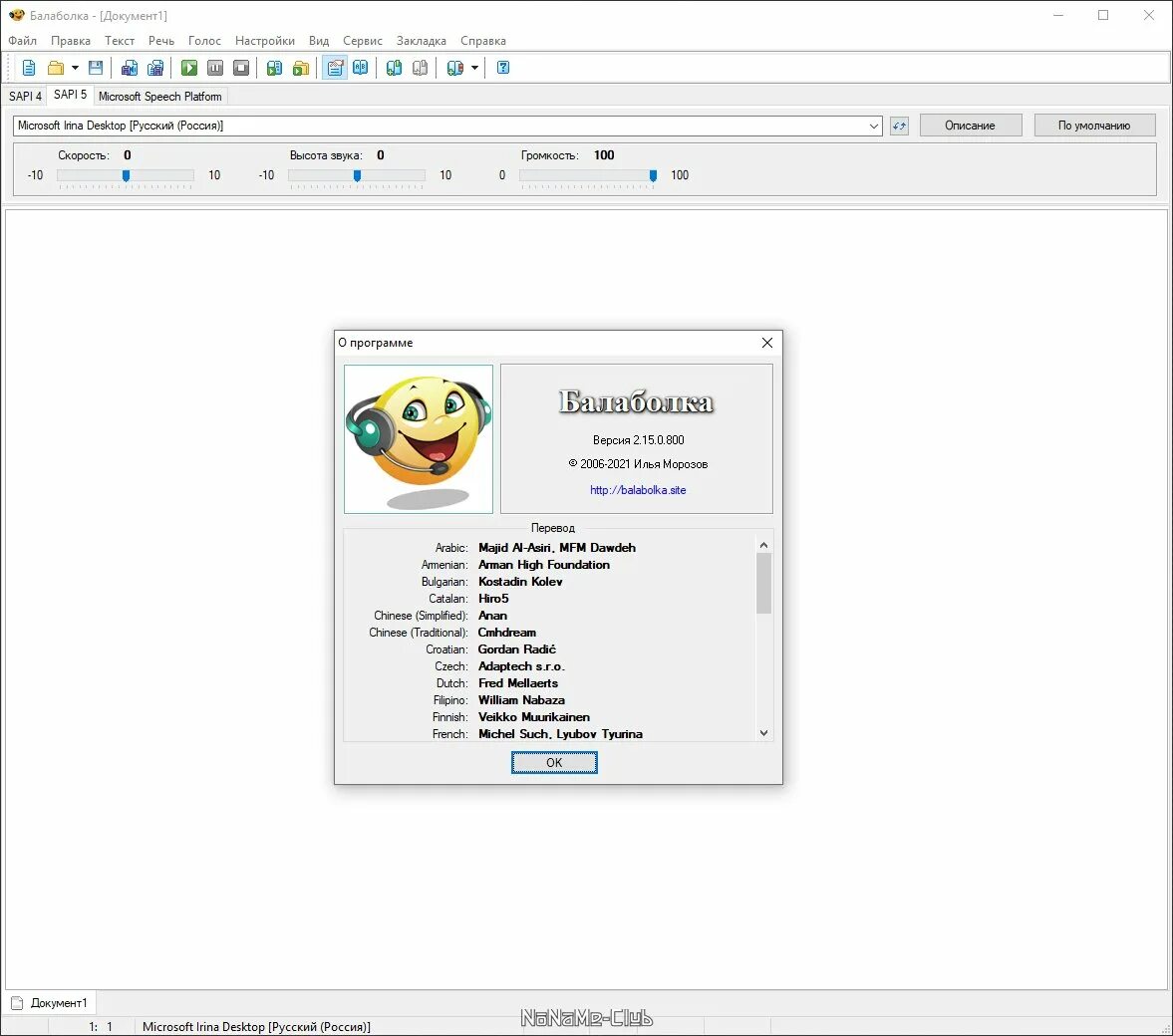The width and height of the screenshot is (1173, 1036).
Task: Switch to Microsoft Speech Platform tab
Action: [x=160, y=97]
